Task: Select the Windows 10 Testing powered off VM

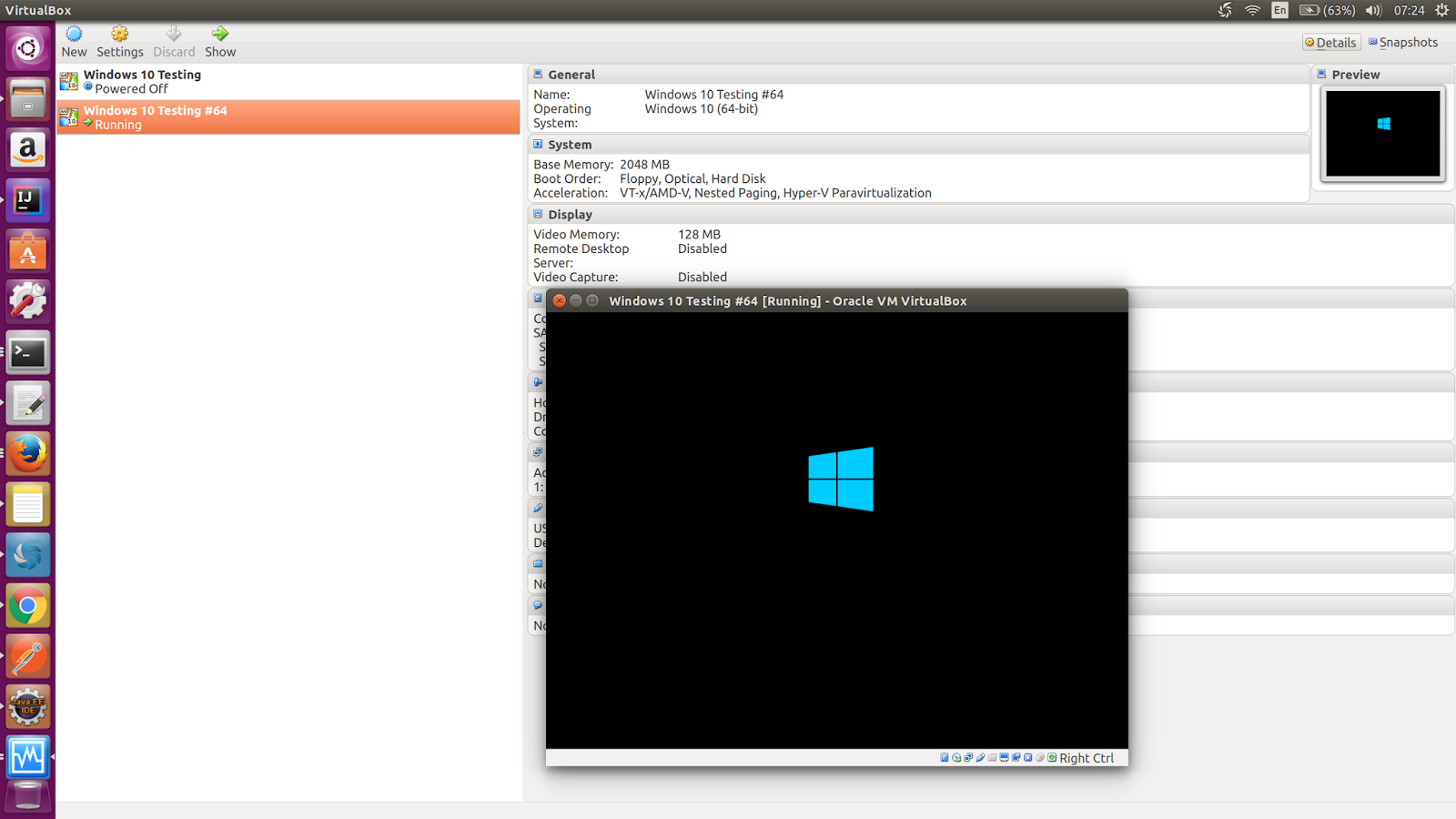Action: point(141,81)
